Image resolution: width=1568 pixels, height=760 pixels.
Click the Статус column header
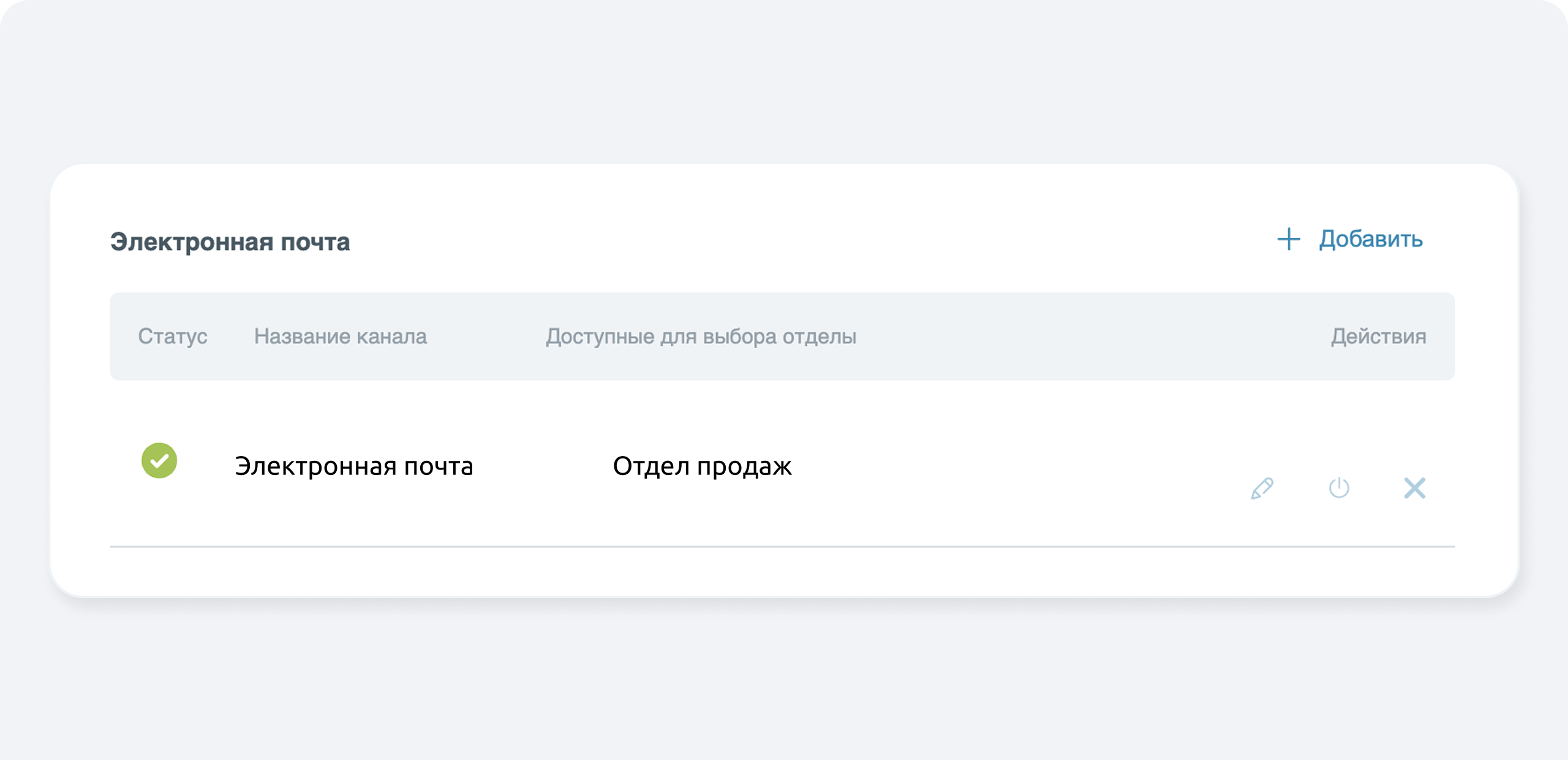click(x=173, y=336)
